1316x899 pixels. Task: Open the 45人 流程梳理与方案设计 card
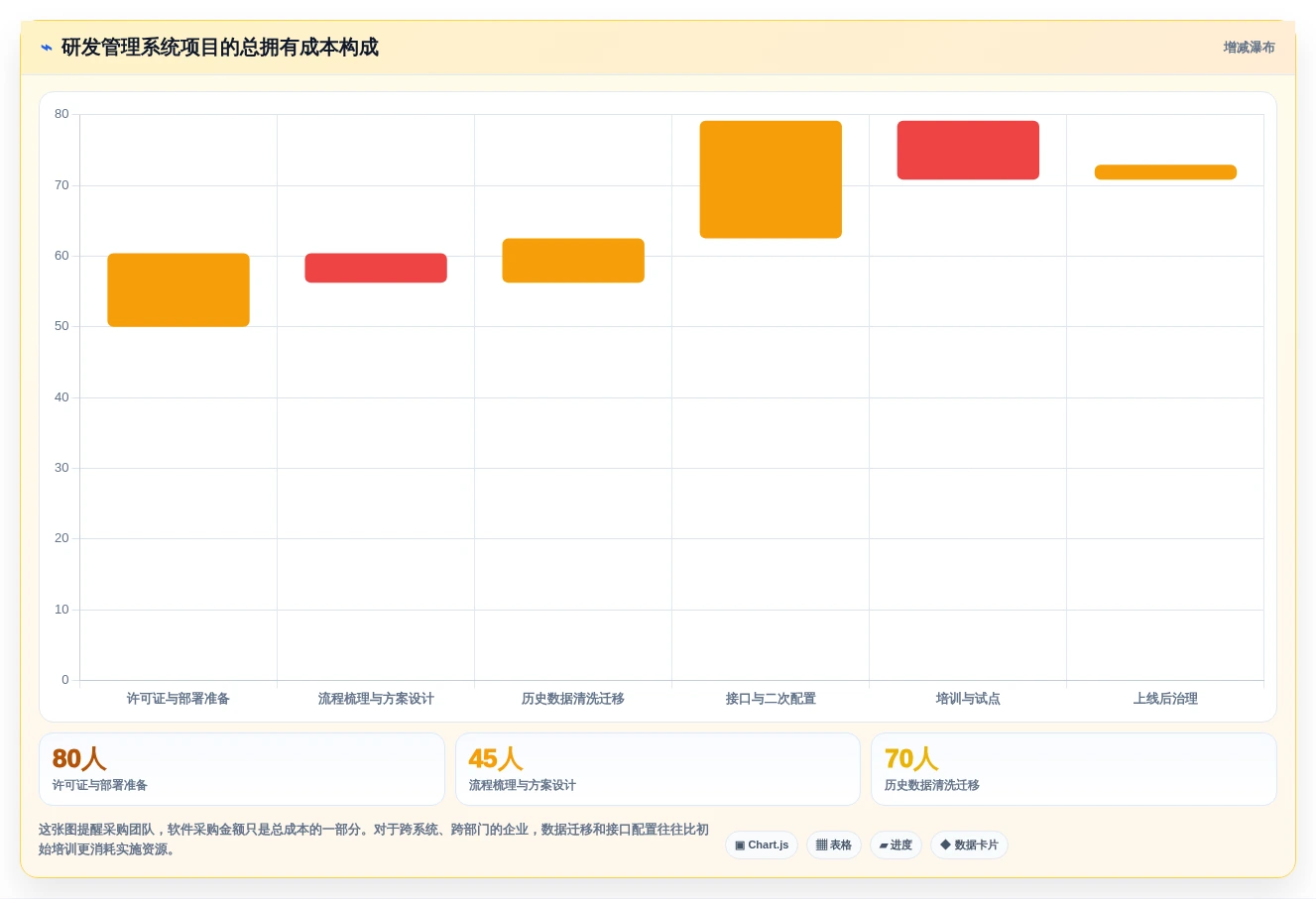point(658,769)
